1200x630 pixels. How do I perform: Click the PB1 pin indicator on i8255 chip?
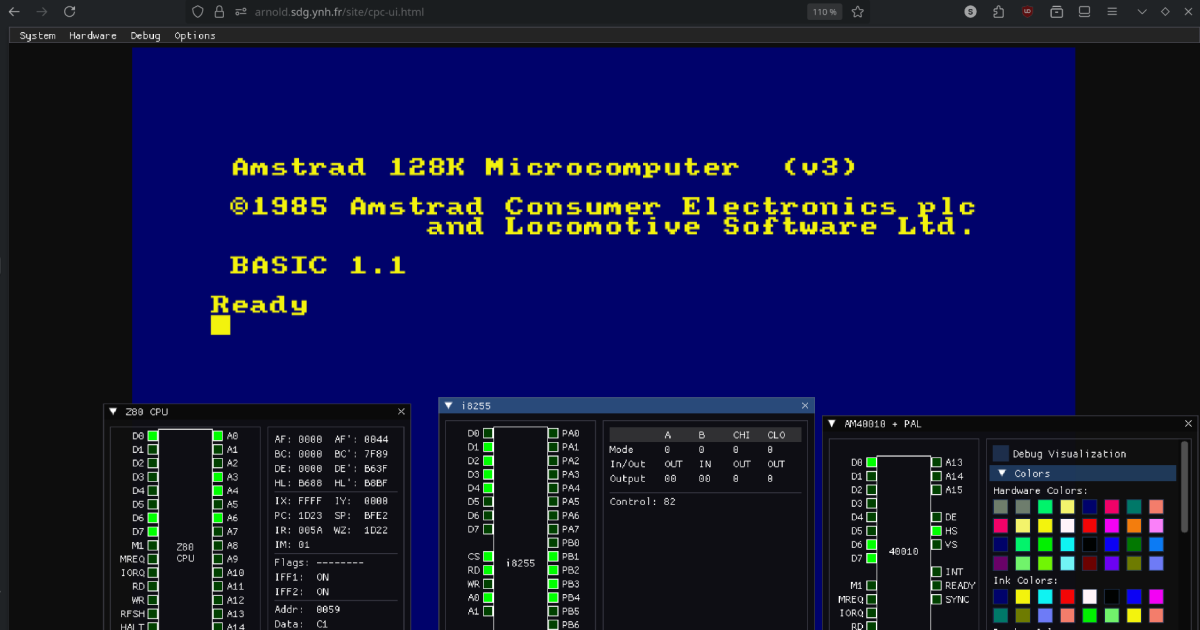tap(552, 556)
